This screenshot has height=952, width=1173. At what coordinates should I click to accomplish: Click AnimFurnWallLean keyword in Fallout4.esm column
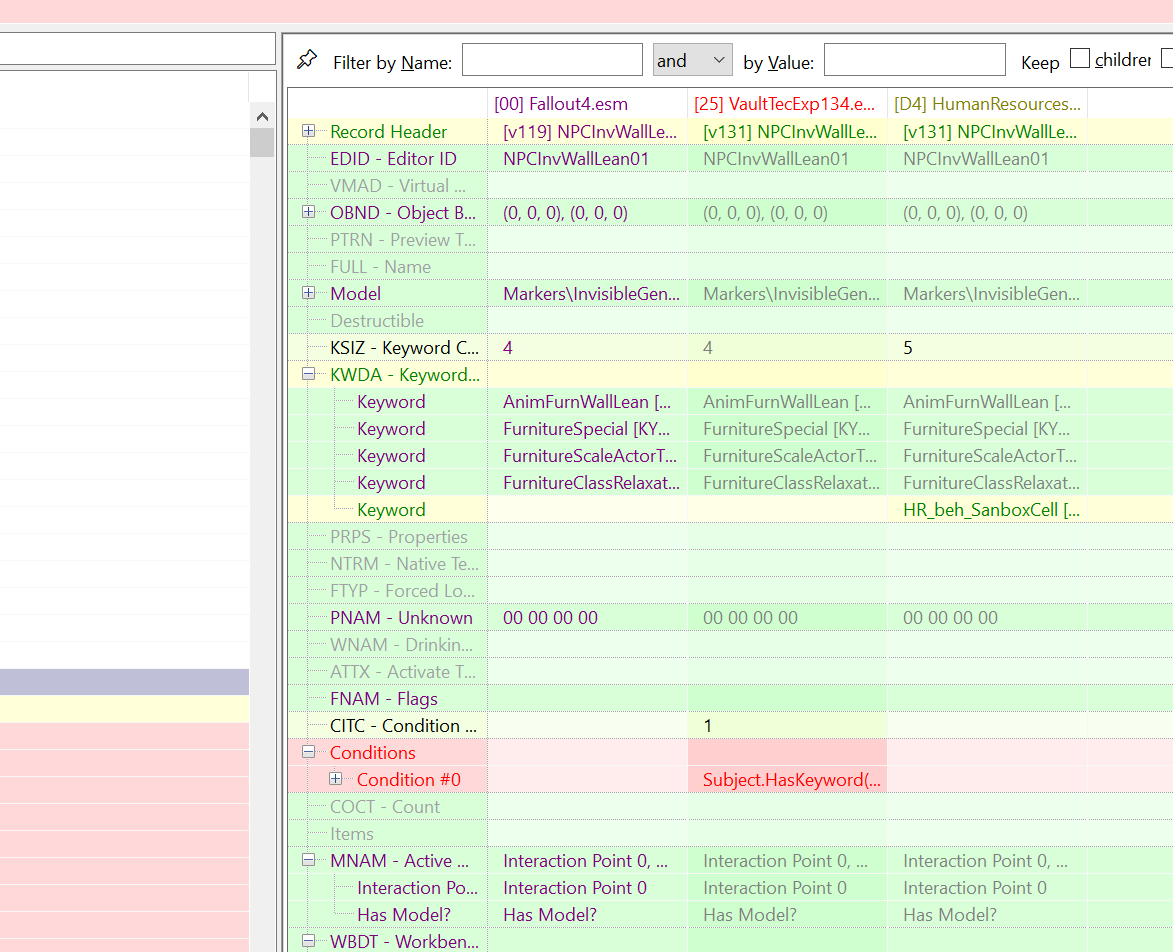pyautogui.click(x=586, y=402)
